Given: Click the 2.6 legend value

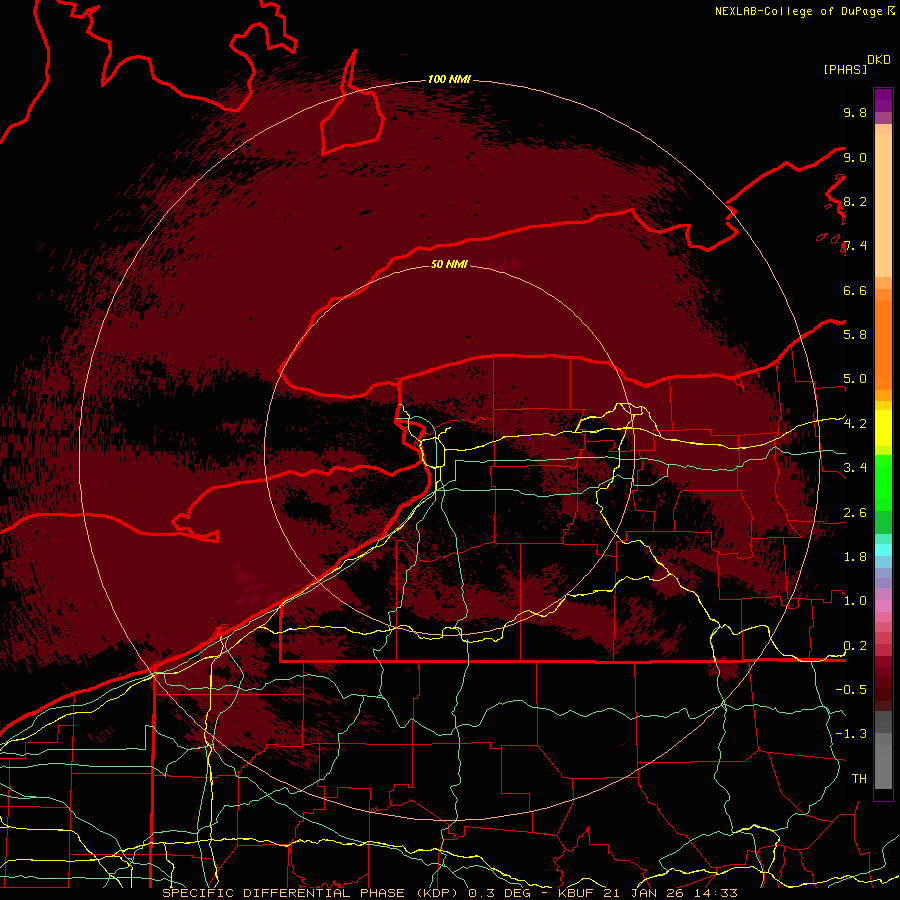Looking at the screenshot, I should pyautogui.click(x=855, y=513).
